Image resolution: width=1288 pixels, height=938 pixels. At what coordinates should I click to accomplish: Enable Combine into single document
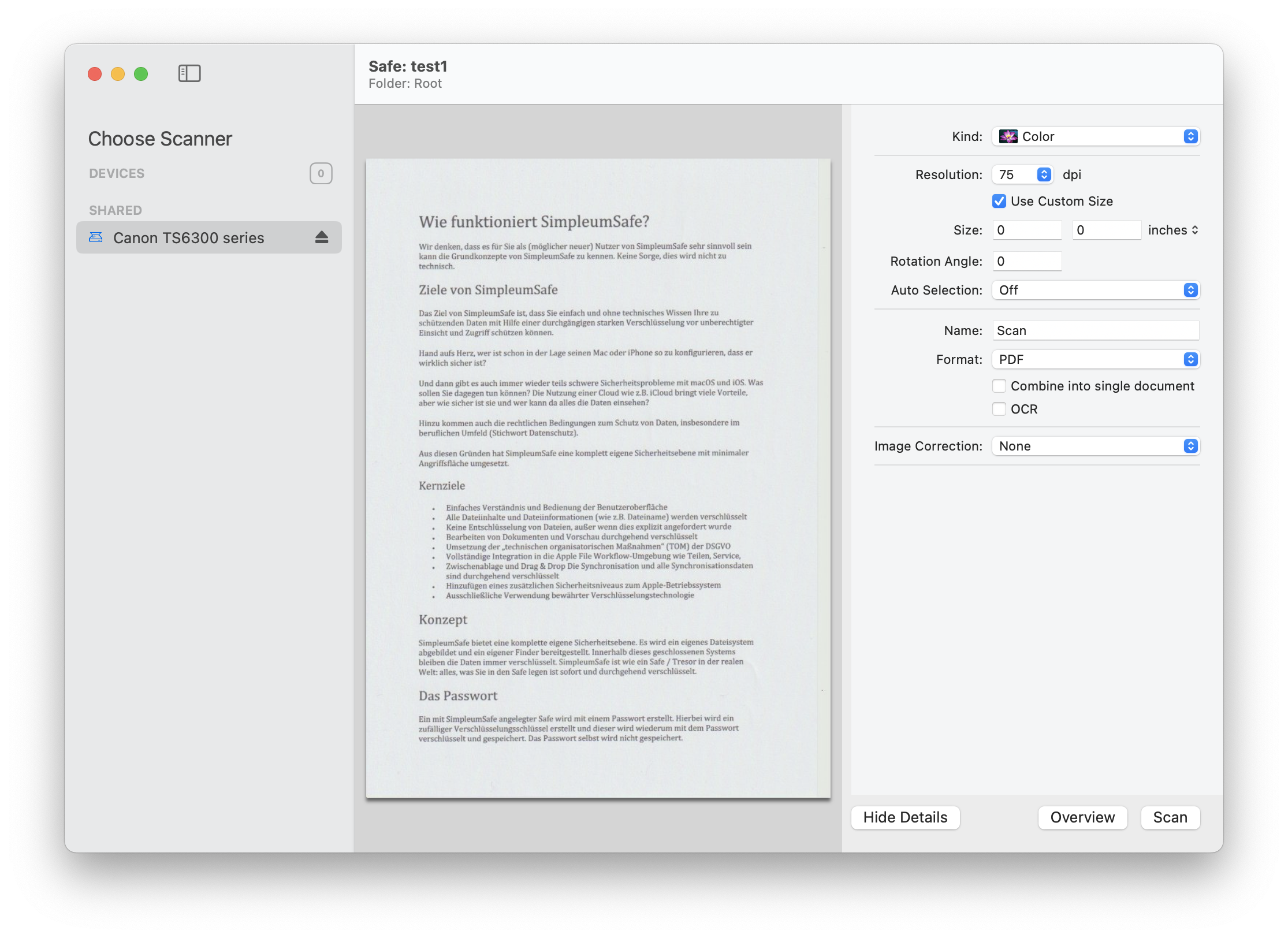tap(999, 386)
